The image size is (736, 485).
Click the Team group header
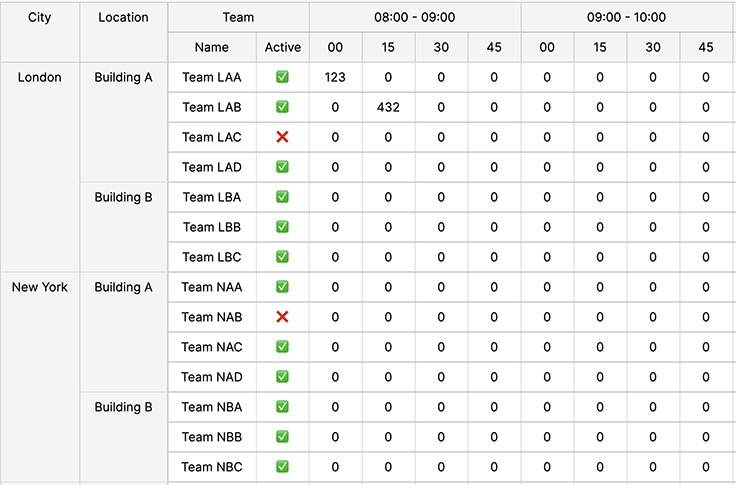point(238,17)
